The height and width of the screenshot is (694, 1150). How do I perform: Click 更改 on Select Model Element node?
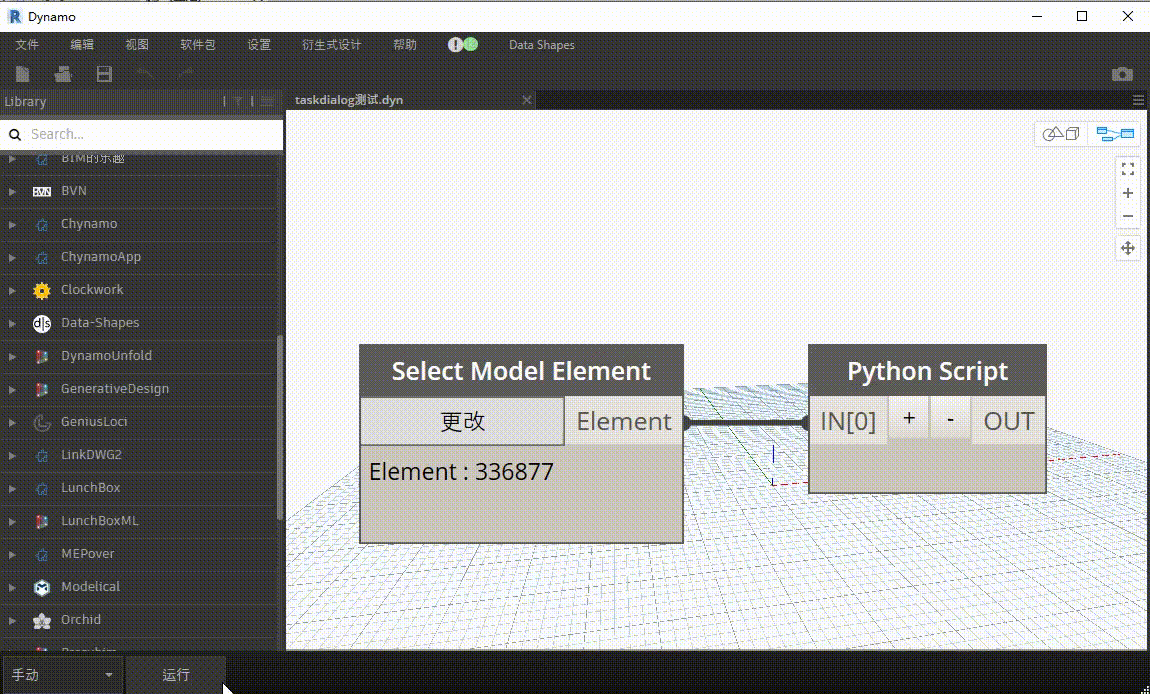point(463,421)
